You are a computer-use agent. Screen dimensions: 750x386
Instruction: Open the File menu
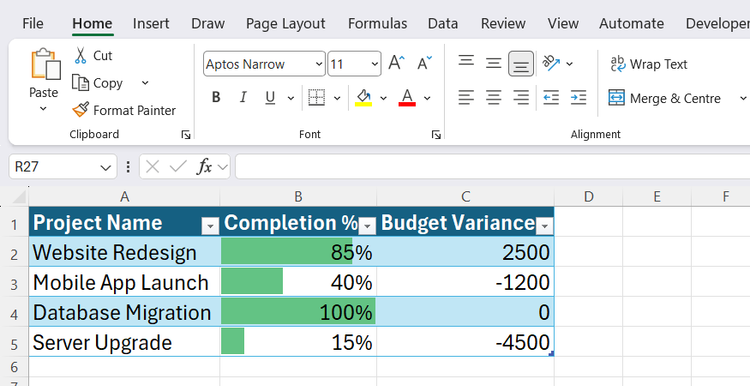pos(33,23)
